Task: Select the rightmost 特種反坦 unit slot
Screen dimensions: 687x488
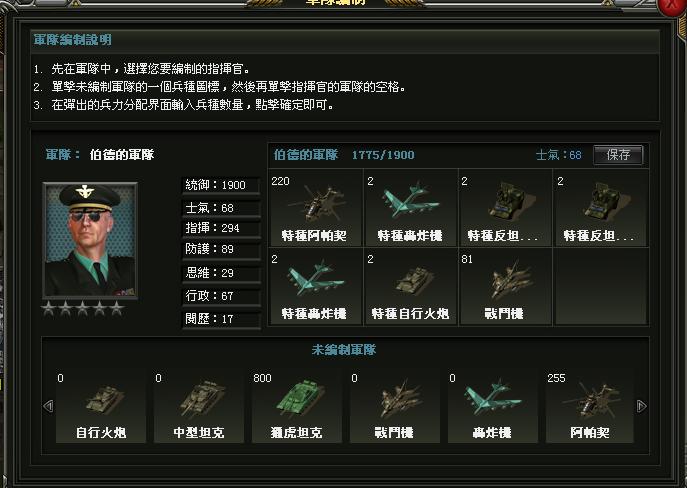Action: click(x=601, y=208)
